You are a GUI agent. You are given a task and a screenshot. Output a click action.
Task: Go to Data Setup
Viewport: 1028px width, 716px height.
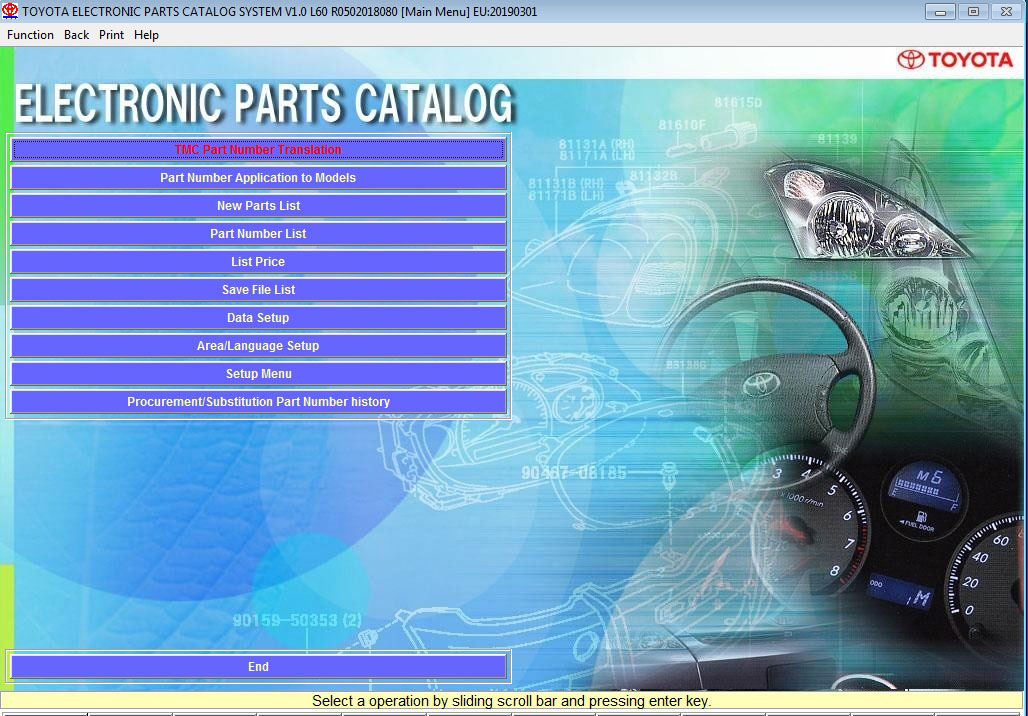[x=258, y=318]
